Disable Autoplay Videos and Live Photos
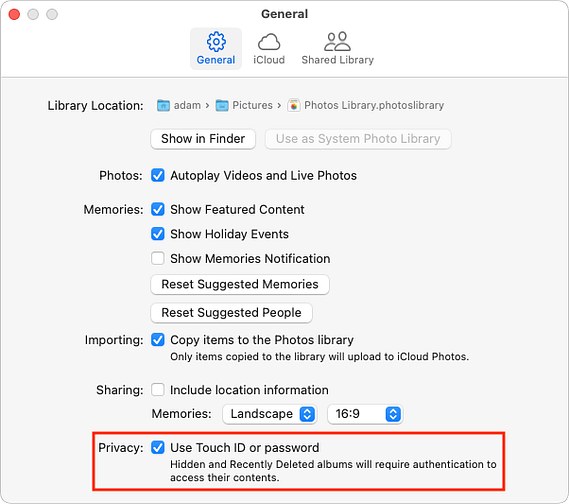Screen dimensions: 569x504 (158, 175)
